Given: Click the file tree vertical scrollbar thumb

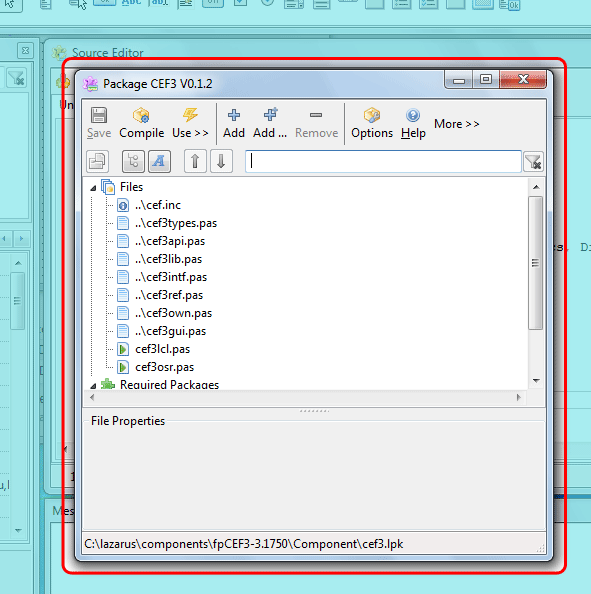Looking at the screenshot, I should 536,263.
